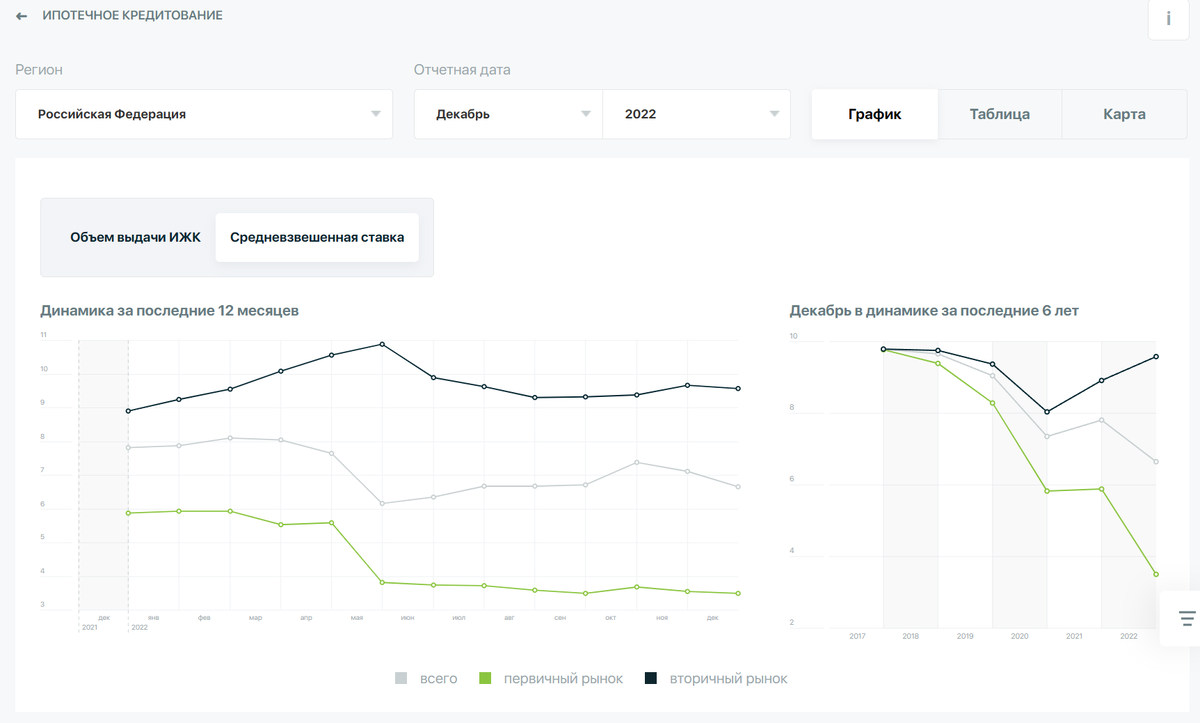Click the июн month label on the monthly chart
Screen dimensions: 1200x723
pyautogui.click(x=408, y=618)
